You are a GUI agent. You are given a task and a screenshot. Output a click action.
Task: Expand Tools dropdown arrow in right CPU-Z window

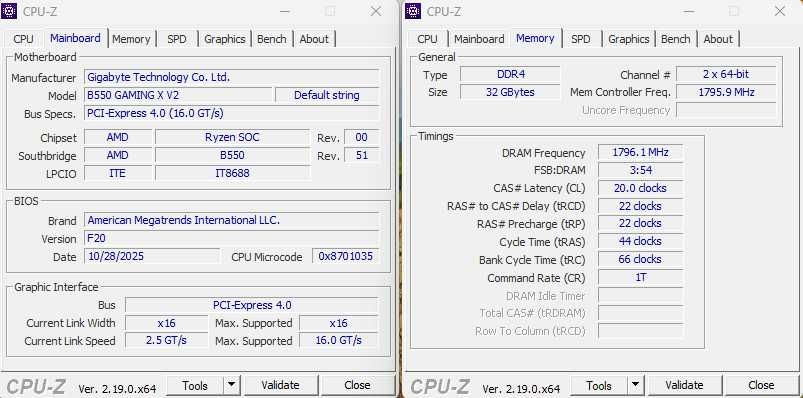[x=636, y=385]
